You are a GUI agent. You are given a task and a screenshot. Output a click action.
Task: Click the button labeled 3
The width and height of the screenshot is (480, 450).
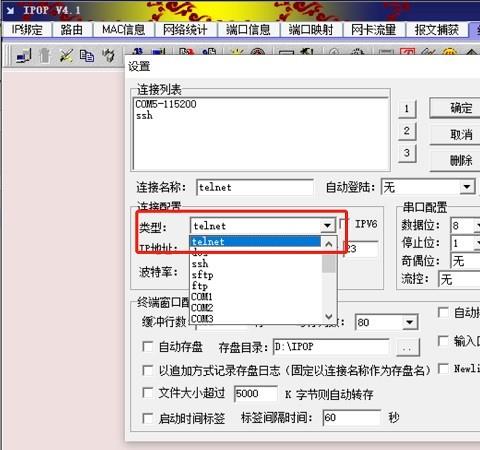point(407,153)
